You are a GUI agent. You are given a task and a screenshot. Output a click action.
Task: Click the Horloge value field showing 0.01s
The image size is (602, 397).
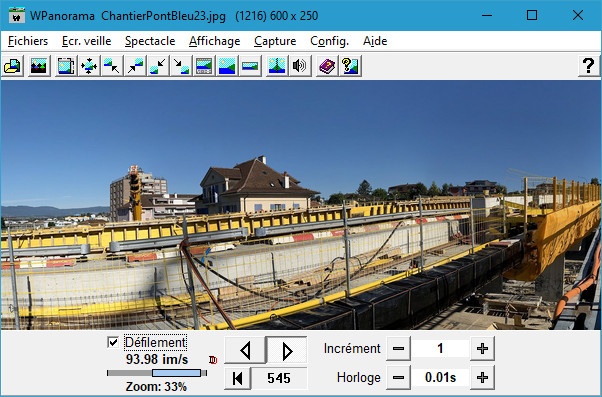440,378
